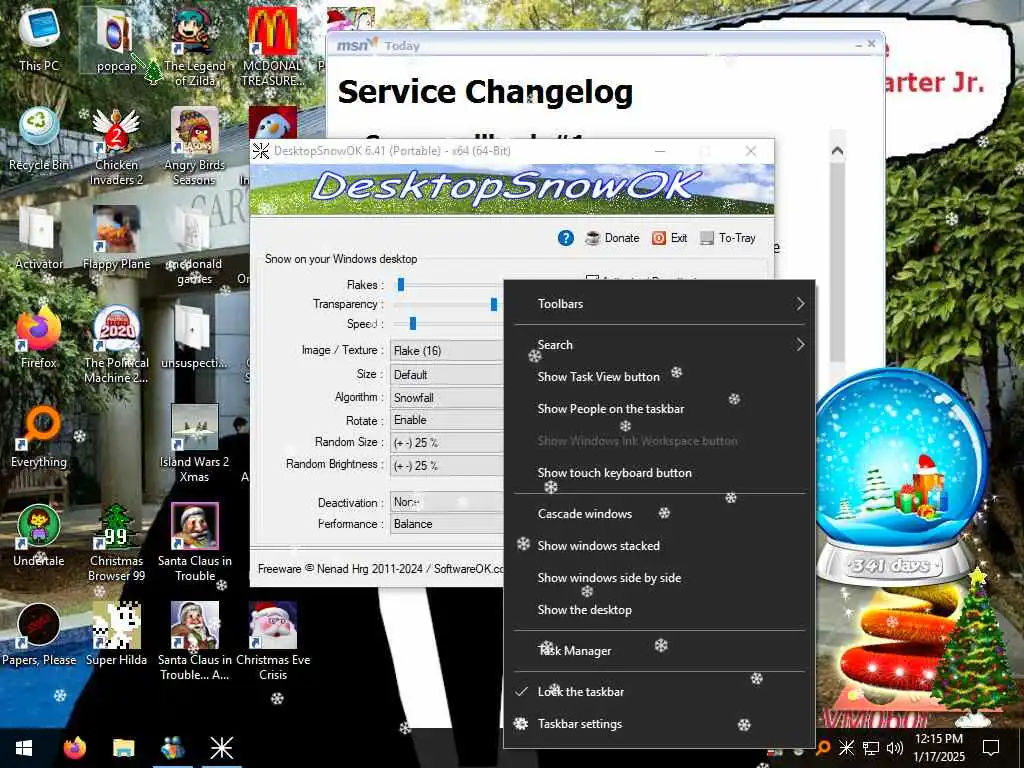Select Show Task View button
Viewport: 1024px width, 768px height.
(x=660, y=377)
